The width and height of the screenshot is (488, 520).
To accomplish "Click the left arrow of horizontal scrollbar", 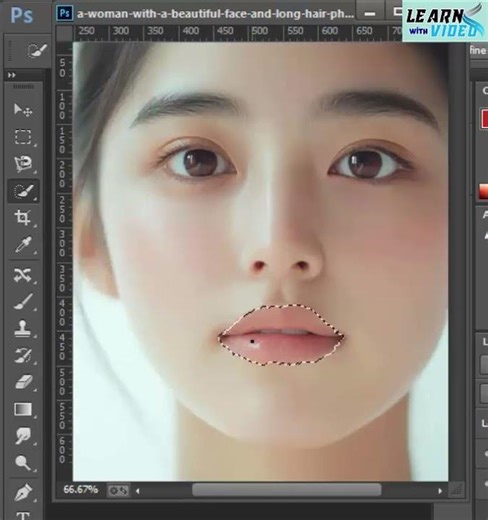I will pos(137,491).
